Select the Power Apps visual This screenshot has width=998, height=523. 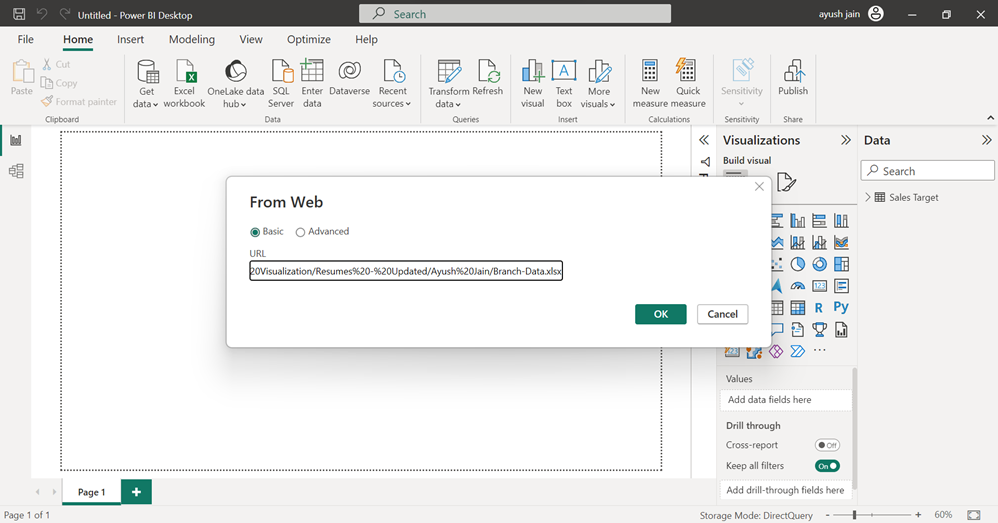776,351
